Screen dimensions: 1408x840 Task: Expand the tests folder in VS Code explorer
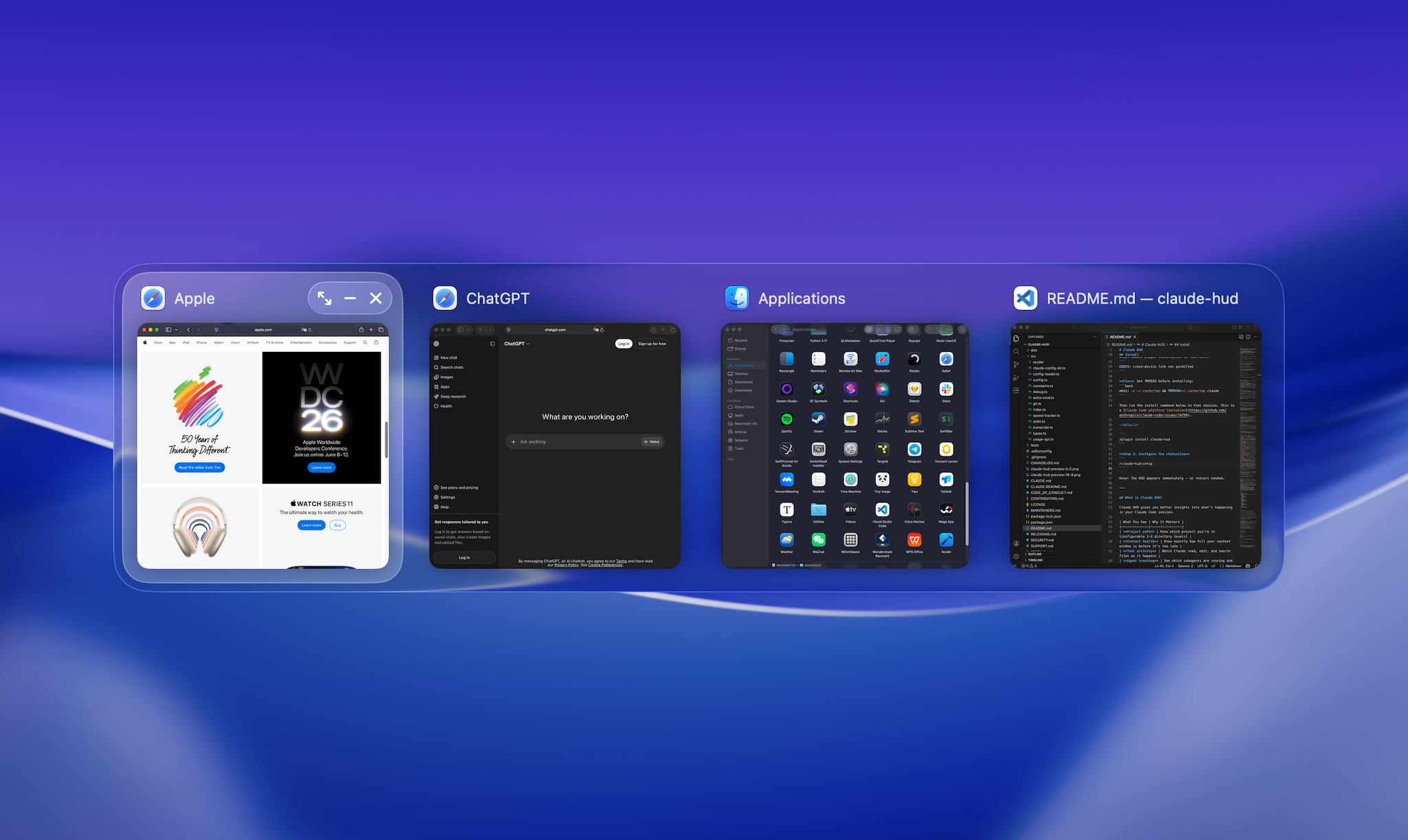tap(1033, 445)
